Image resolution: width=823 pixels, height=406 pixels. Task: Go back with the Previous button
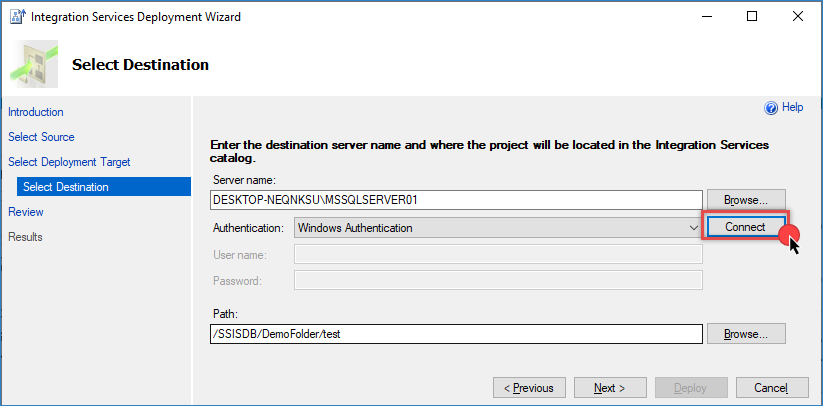pyautogui.click(x=528, y=388)
